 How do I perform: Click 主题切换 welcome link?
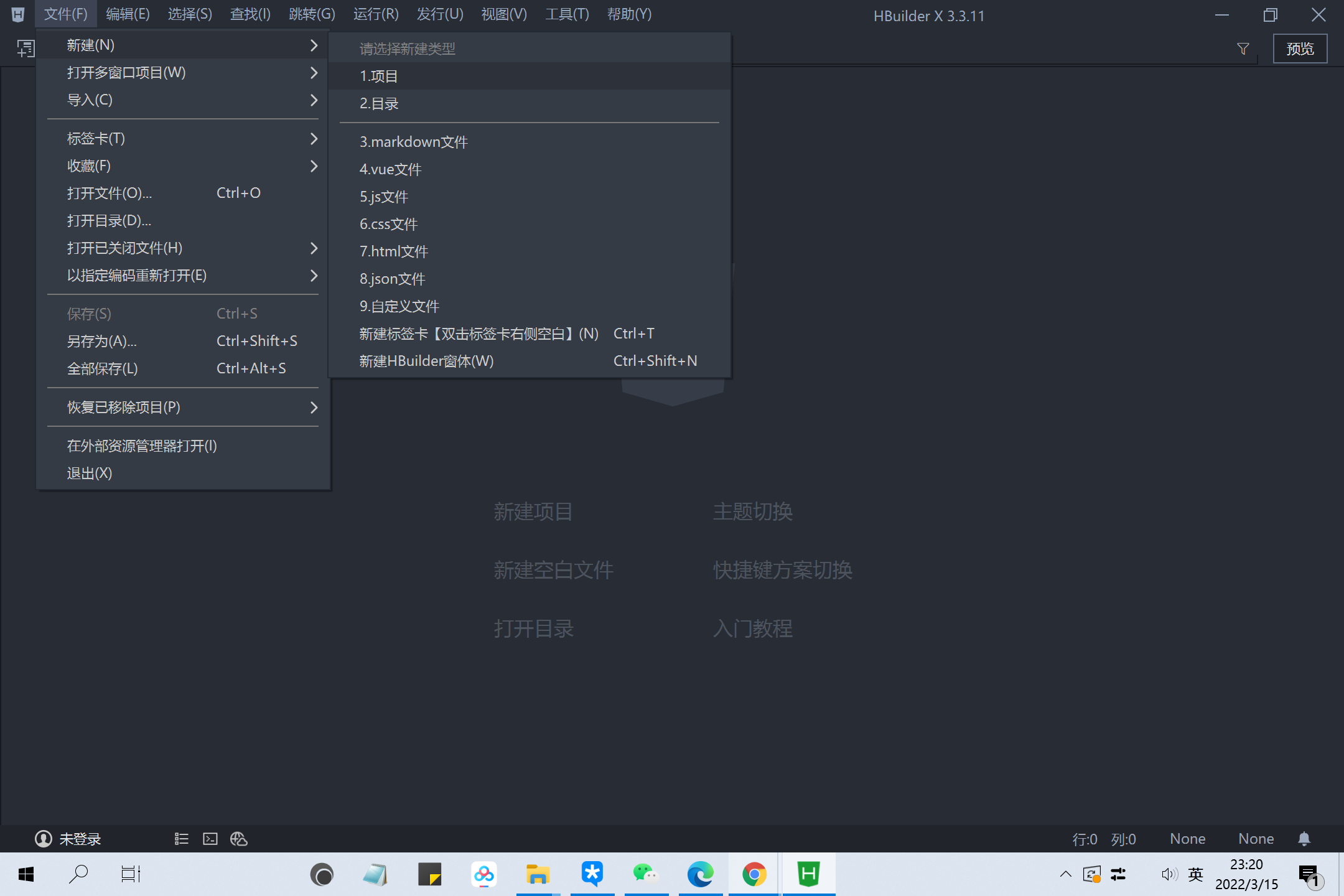pyautogui.click(x=753, y=511)
